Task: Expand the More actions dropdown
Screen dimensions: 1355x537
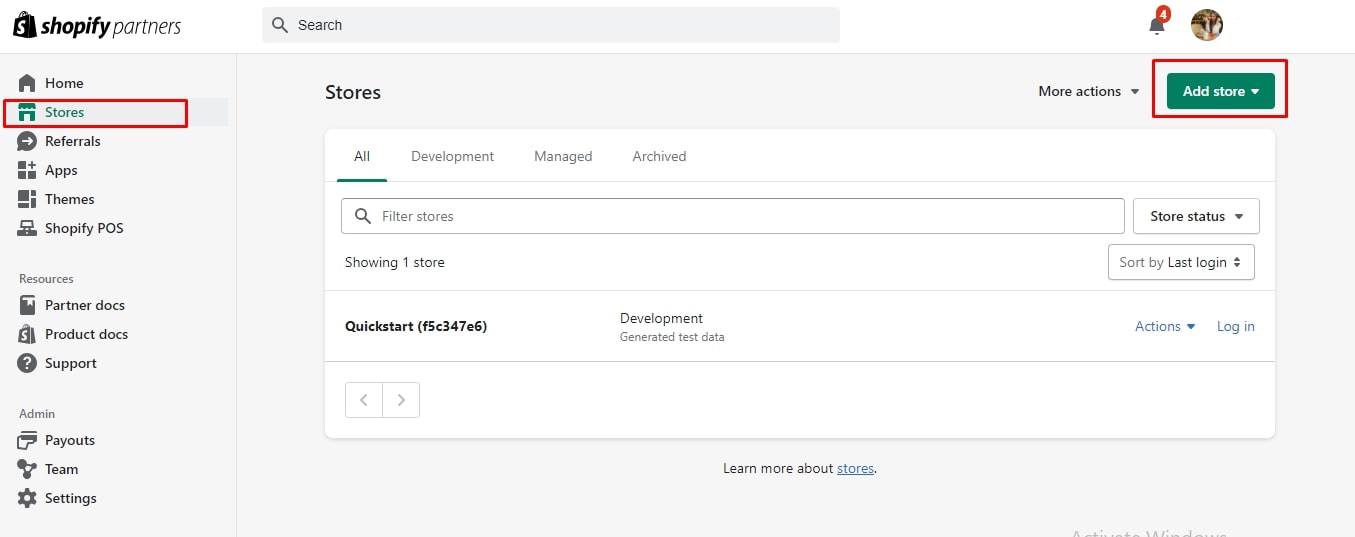Action: pos(1089,91)
